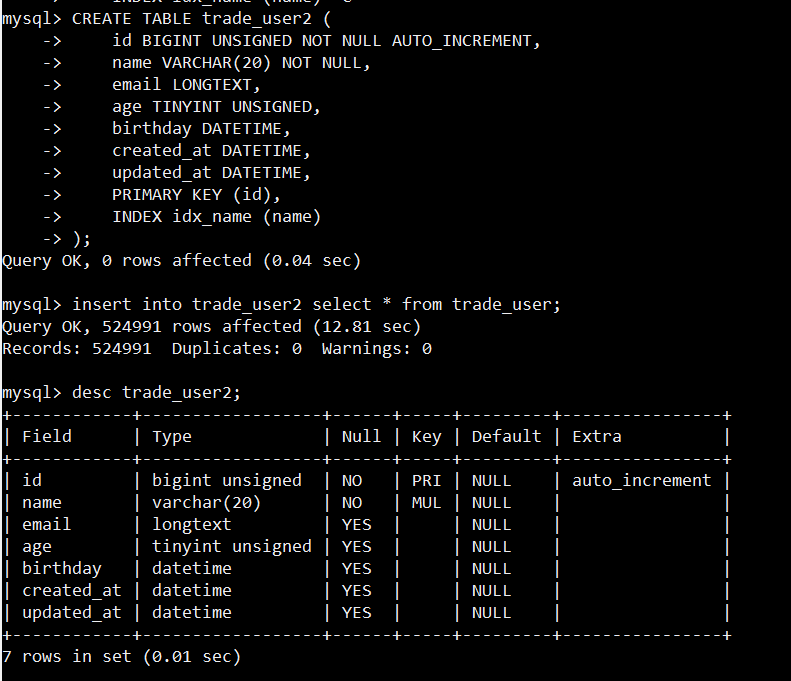Image resolution: width=791 pixels, height=681 pixels.
Task: Click the Default column header
Action: point(506,436)
